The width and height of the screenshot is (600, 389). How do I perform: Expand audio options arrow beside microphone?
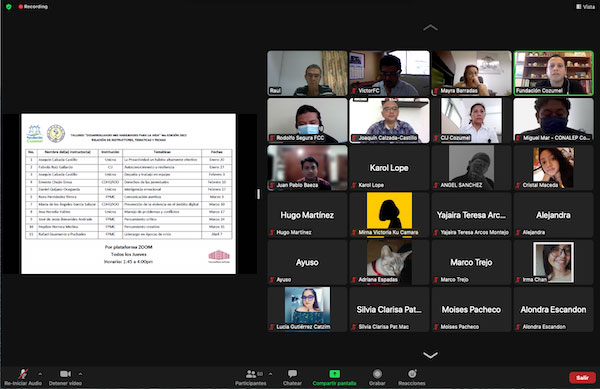[40, 374]
